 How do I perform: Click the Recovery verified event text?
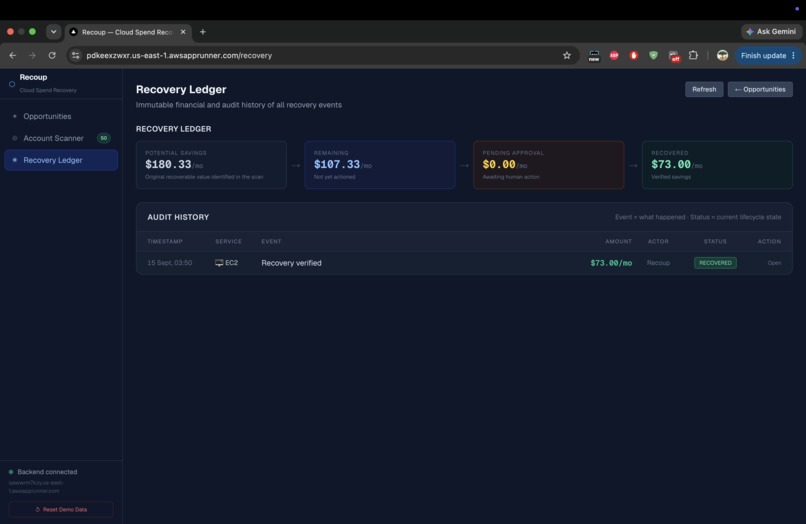291,263
